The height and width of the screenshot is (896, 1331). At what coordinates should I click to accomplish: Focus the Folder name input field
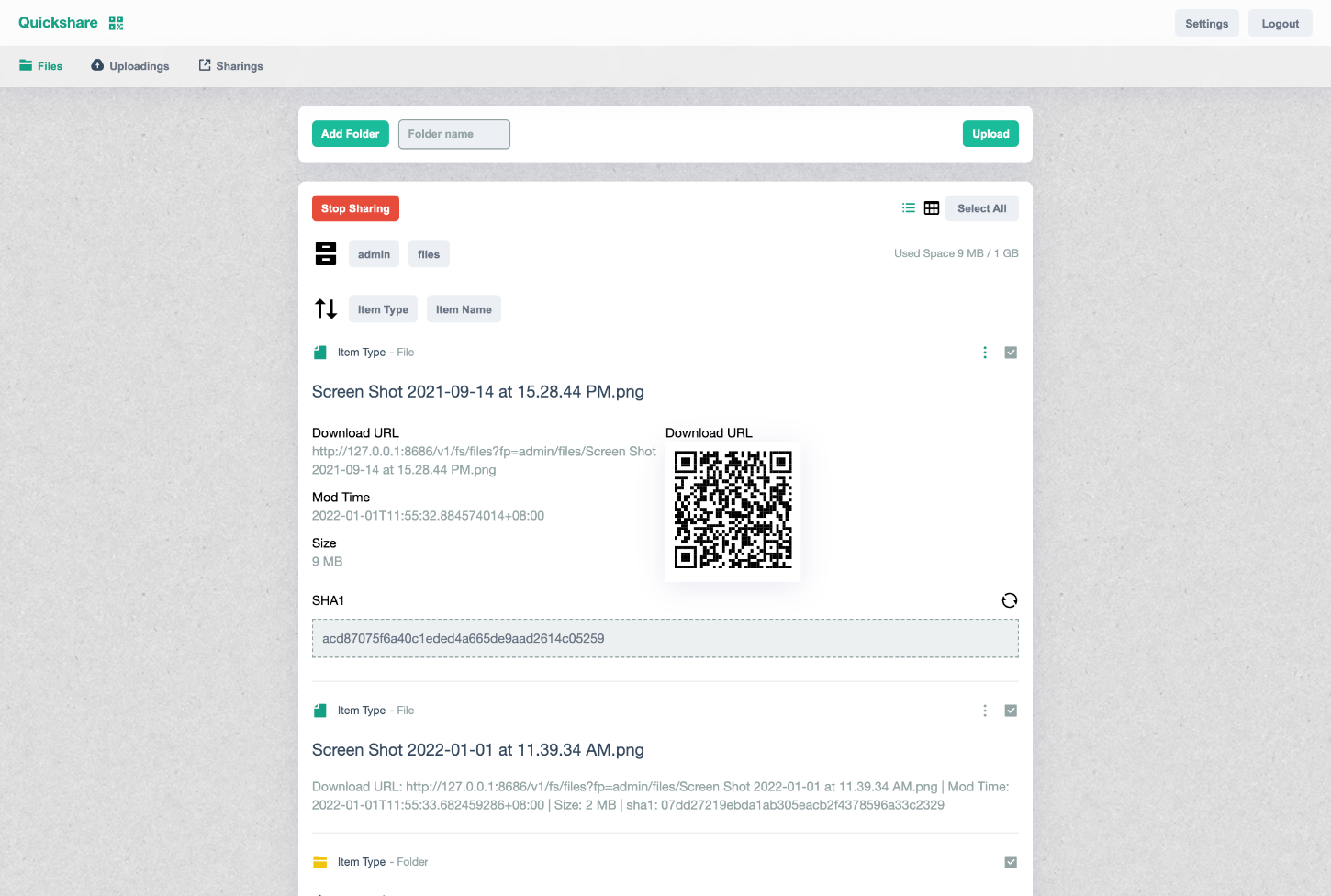[454, 134]
